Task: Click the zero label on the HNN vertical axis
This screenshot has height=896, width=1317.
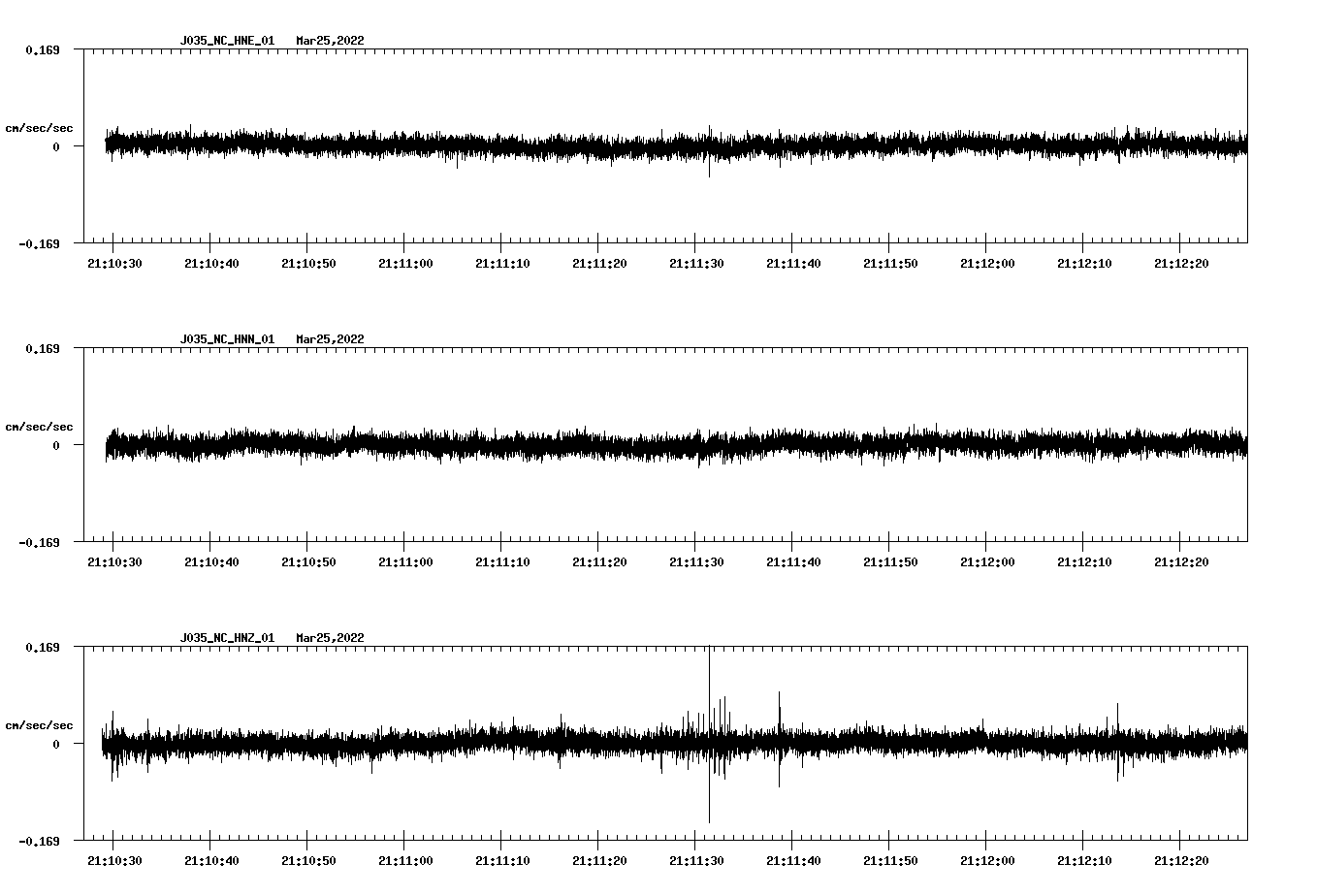Action: point(56,445)
